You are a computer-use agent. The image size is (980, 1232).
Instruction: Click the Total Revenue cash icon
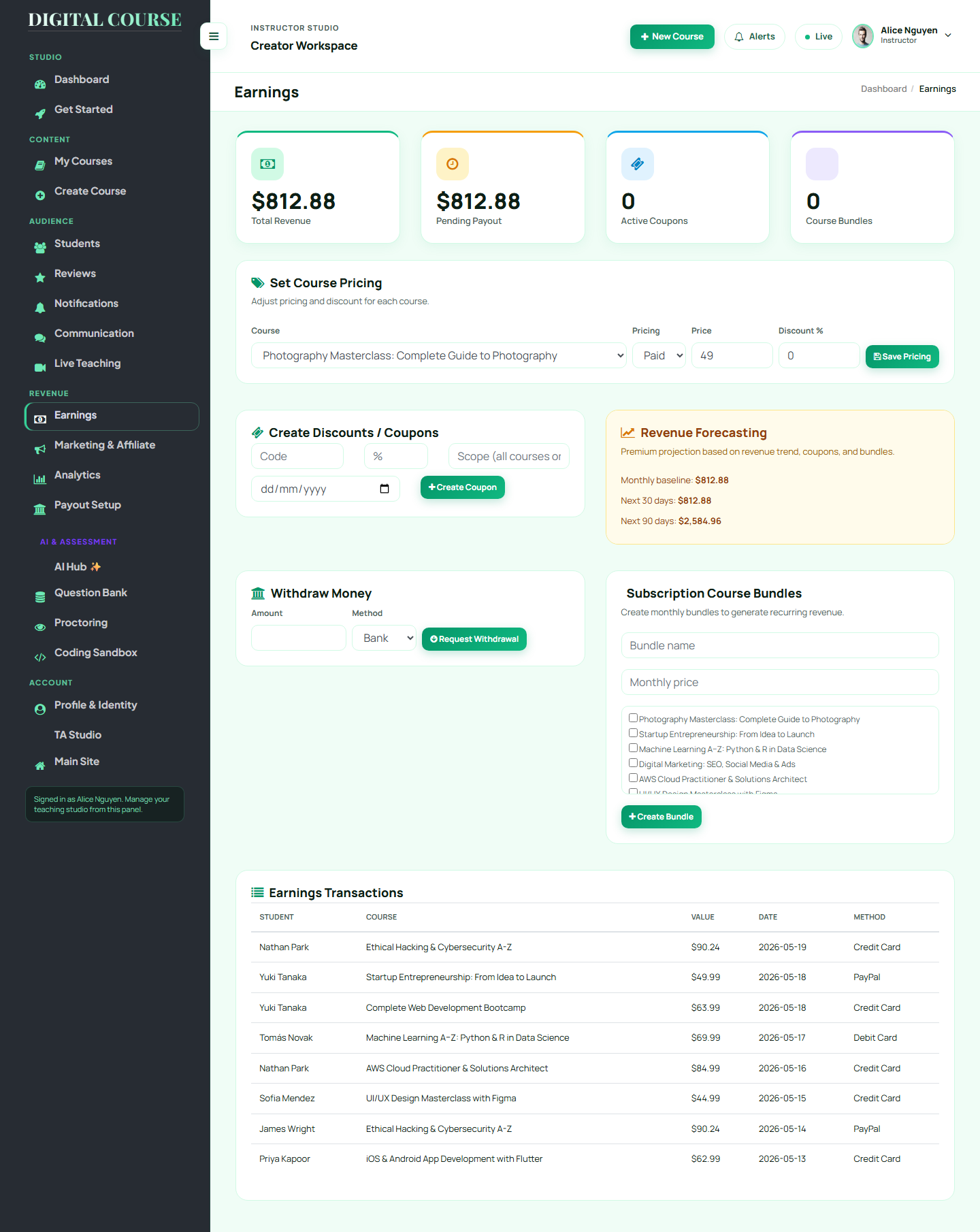coord(267,164)
